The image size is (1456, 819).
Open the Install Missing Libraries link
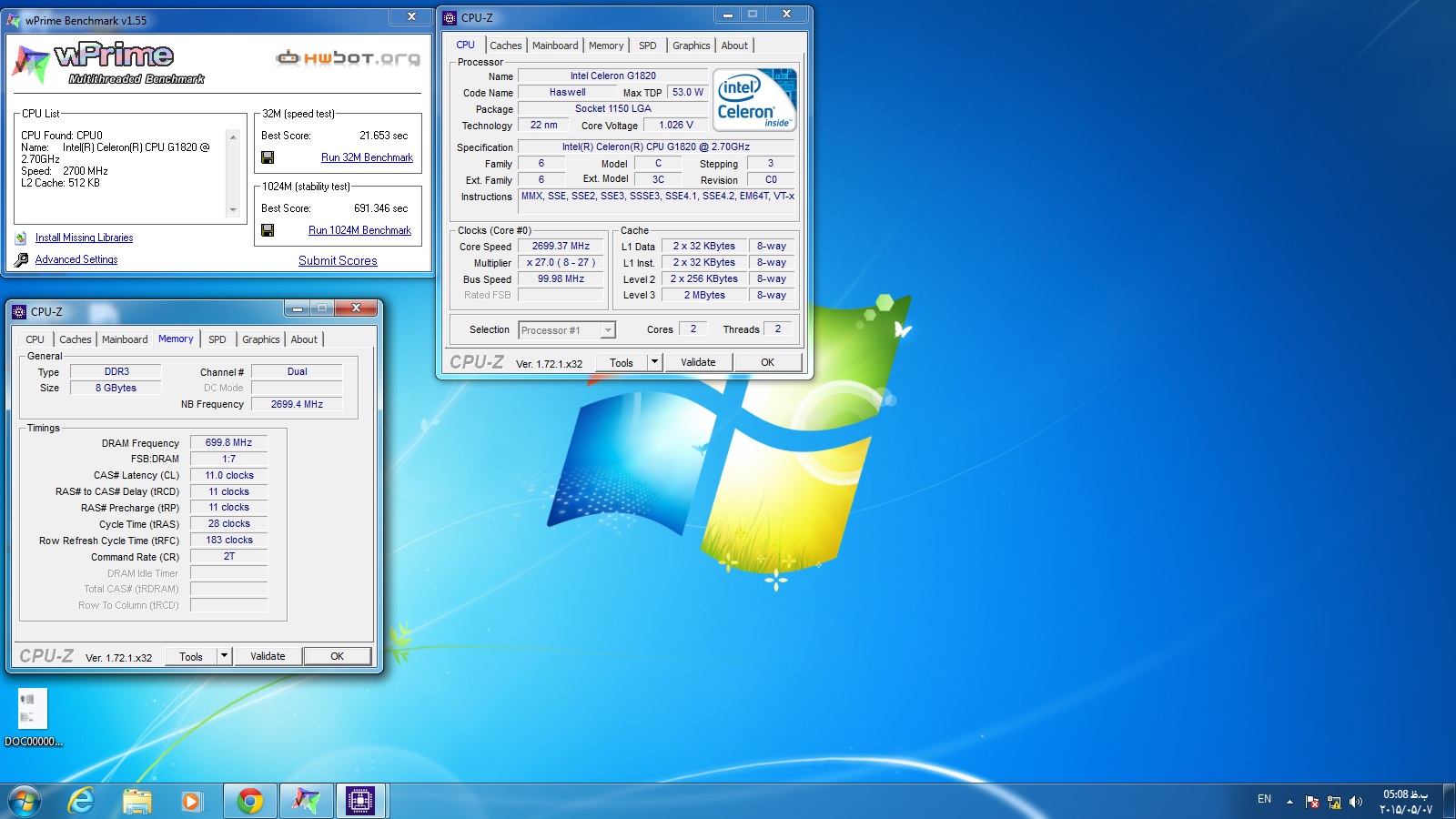click(x=84, y=238)
